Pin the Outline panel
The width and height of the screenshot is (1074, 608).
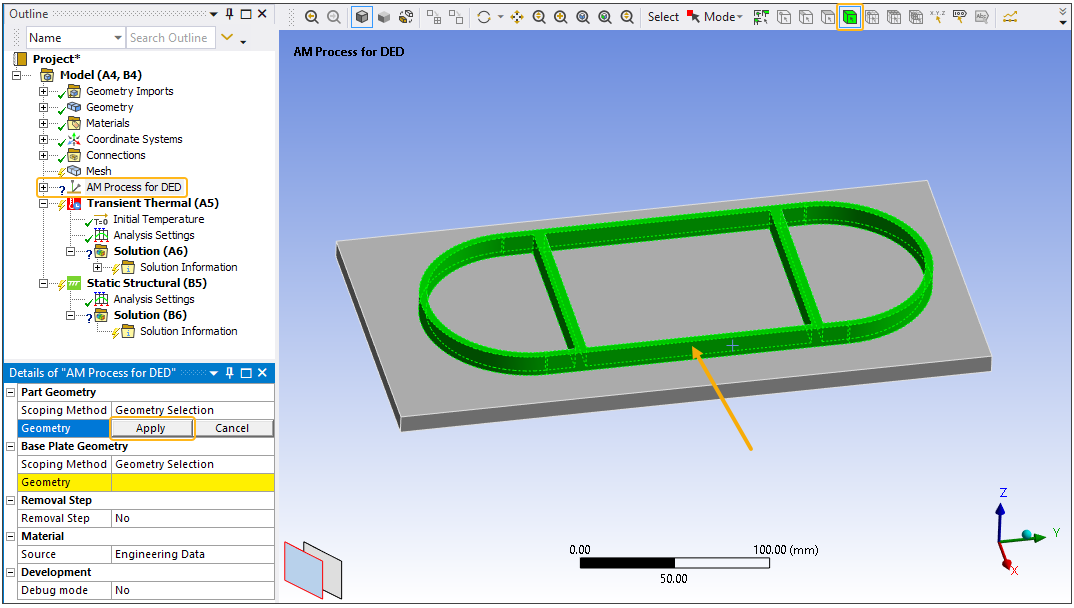(x=229, y=14)
